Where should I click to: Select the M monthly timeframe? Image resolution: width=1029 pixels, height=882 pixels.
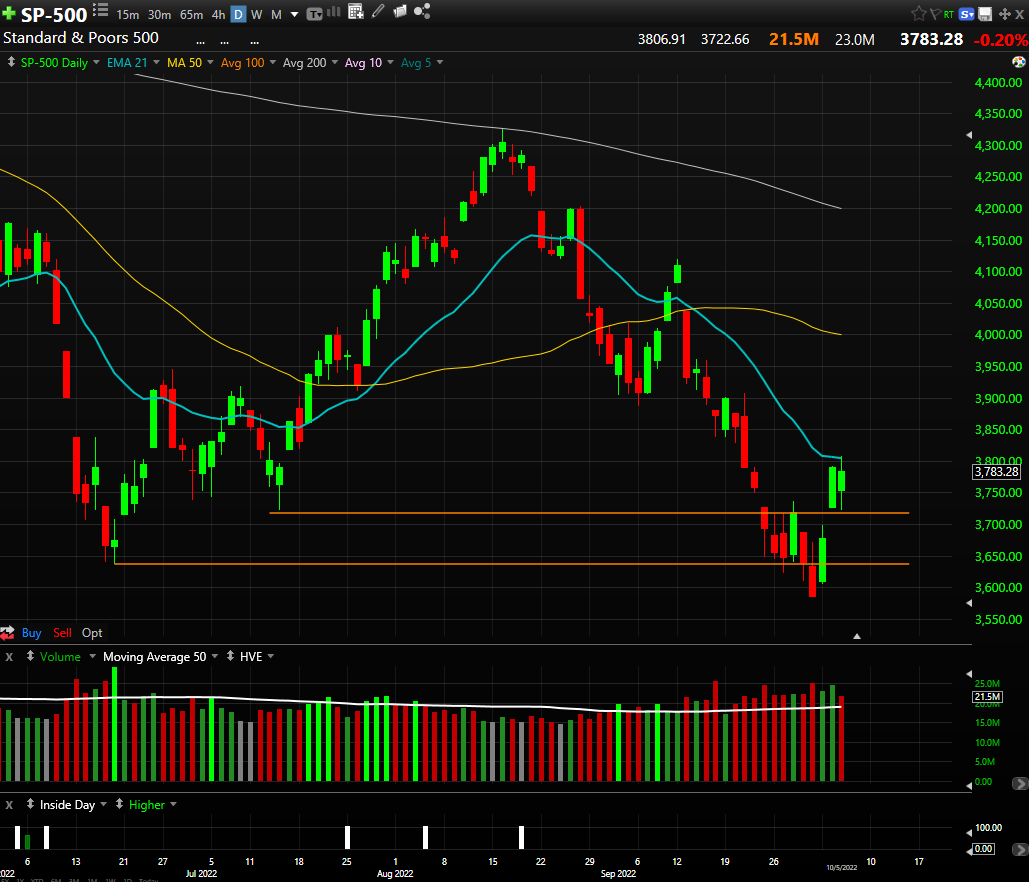point(276,14)
